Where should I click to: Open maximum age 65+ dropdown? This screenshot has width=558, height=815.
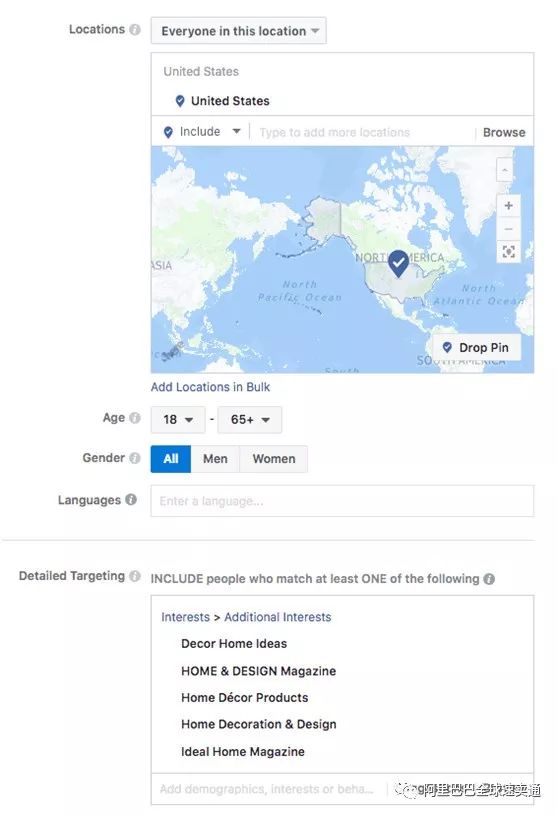[250, 419]
